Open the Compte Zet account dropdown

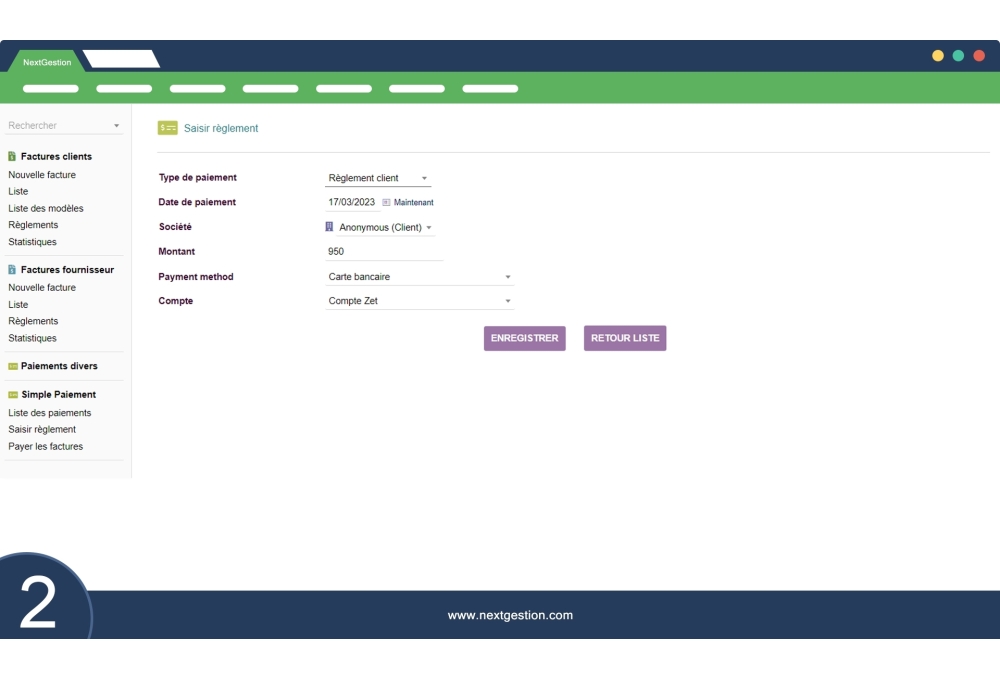(419, 301)
